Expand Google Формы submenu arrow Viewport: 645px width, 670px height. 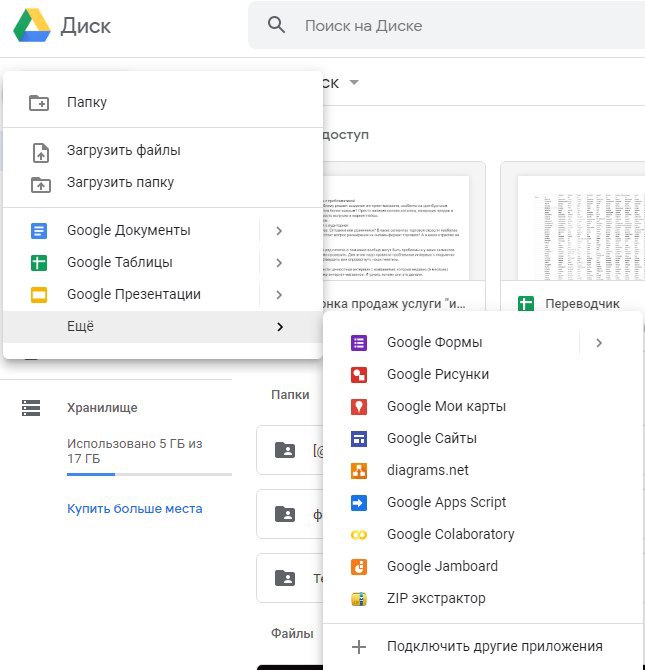click(599, 343)
